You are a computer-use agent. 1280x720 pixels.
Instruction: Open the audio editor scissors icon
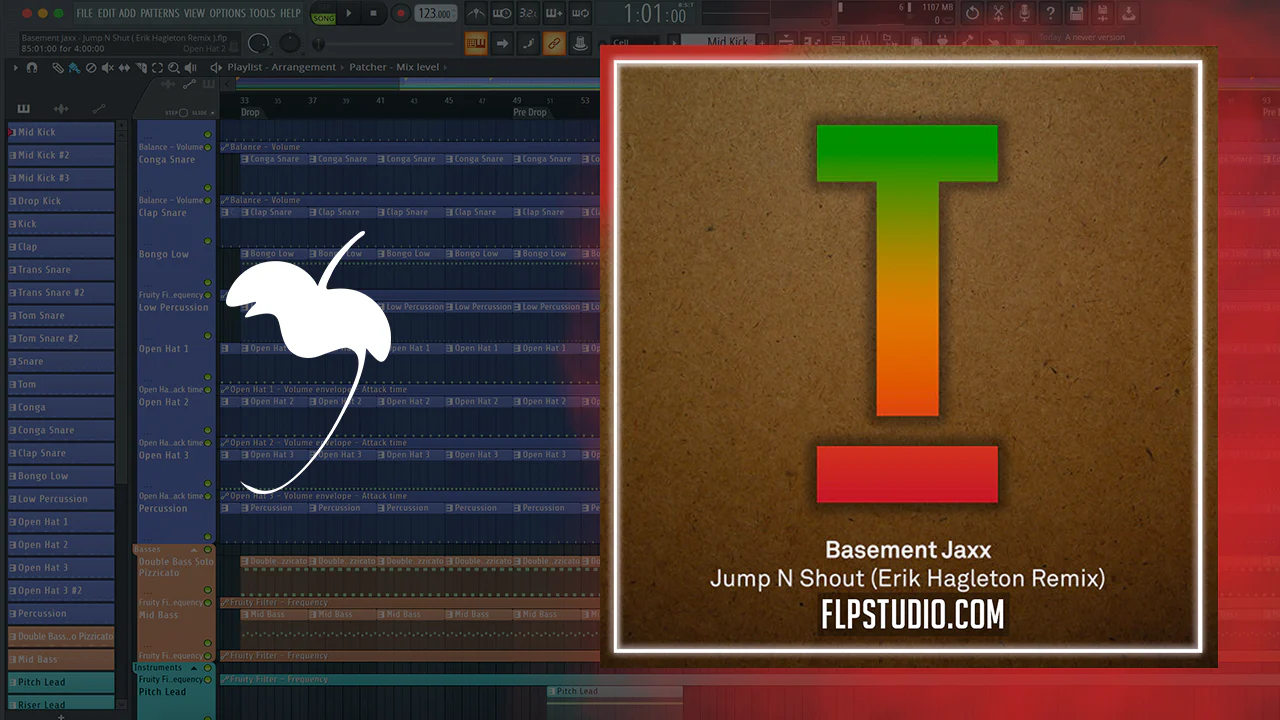click(998, 14)
